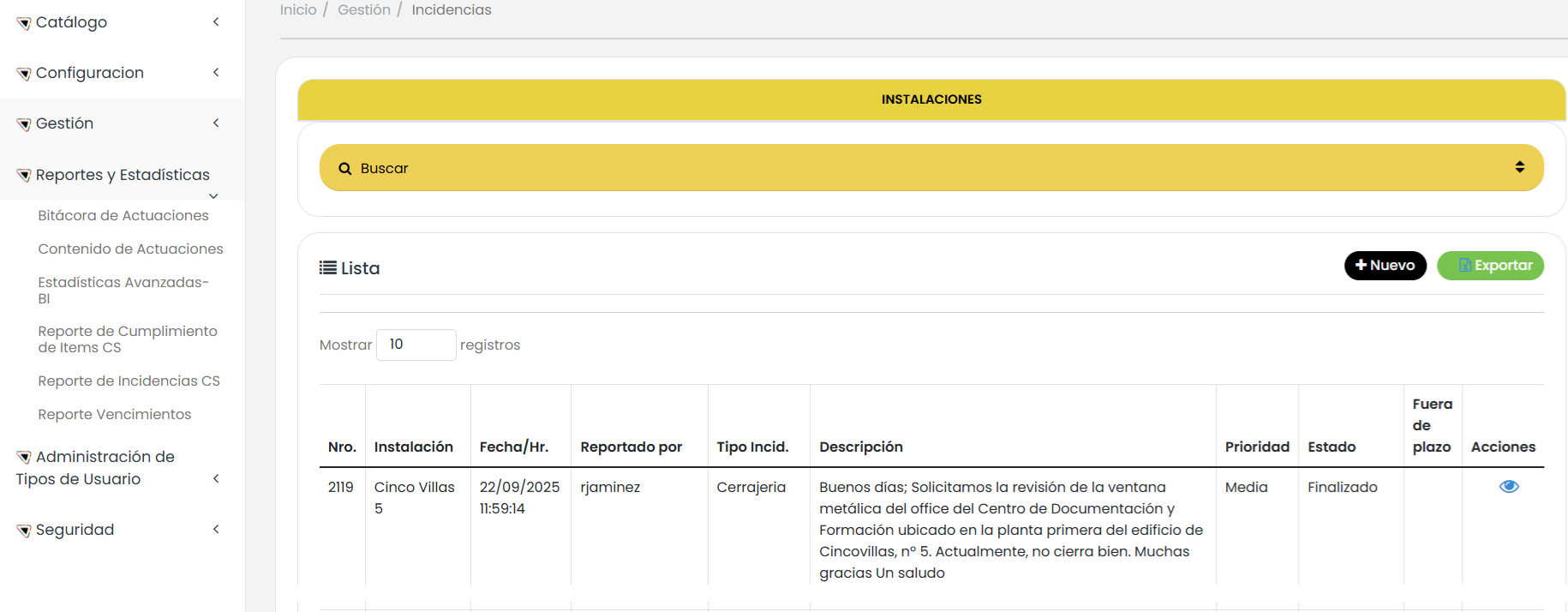Click the Seguridad sidebar icon
This screenshot has height=612, width=1568.
click(x=24, y=531)
